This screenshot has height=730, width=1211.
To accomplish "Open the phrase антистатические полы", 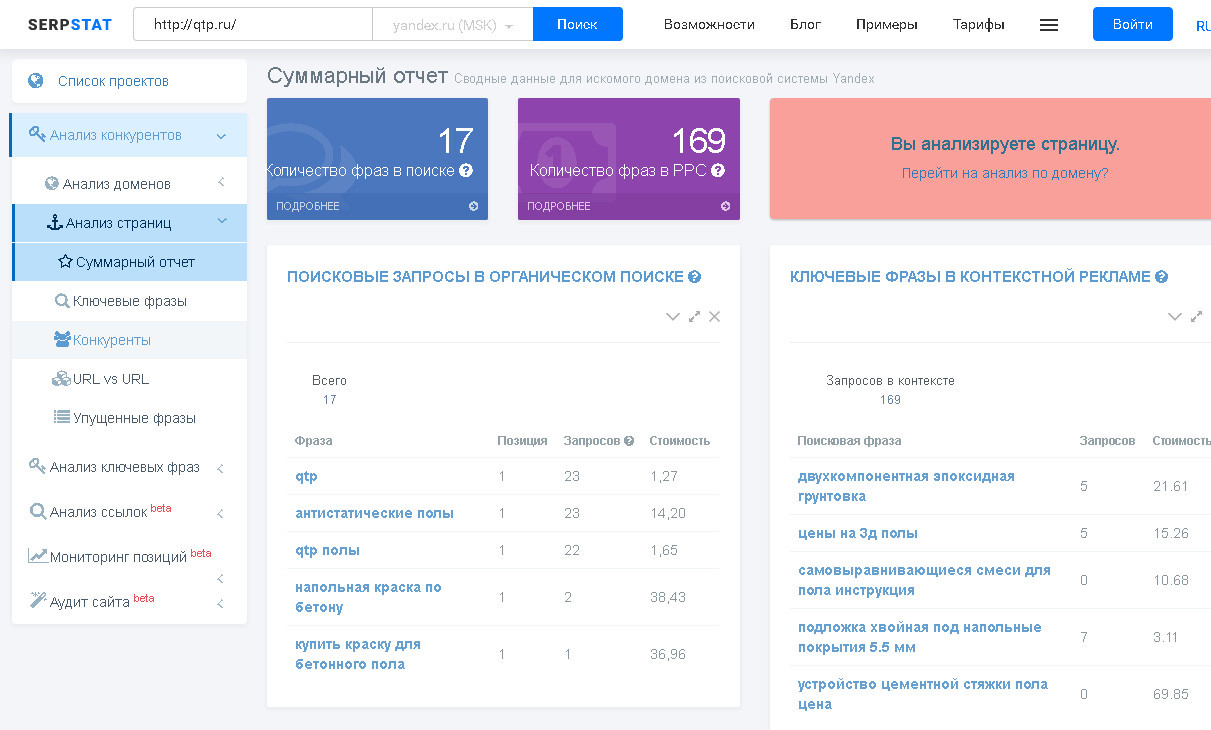I will pos(374,513).
